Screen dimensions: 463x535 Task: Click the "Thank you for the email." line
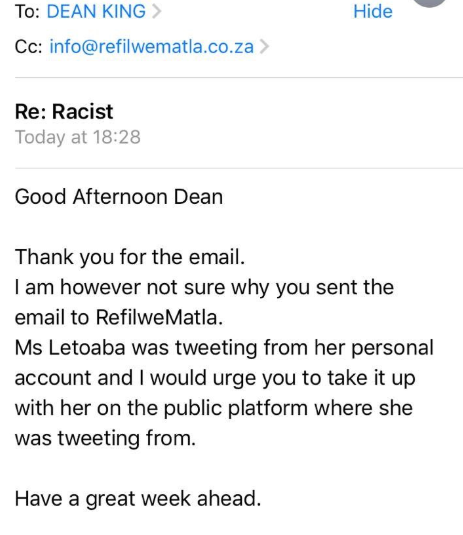pos(130,257)
